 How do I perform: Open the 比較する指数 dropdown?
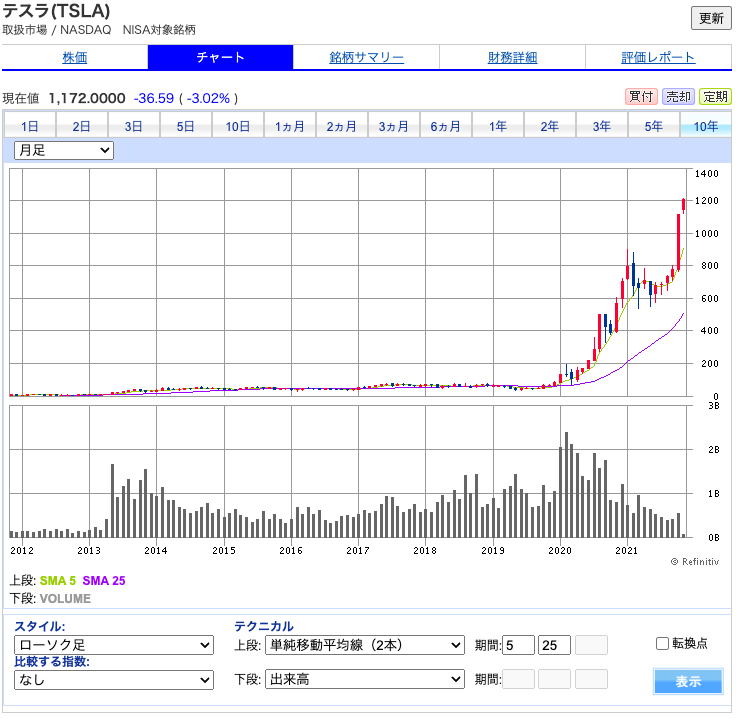click(114, 680)
